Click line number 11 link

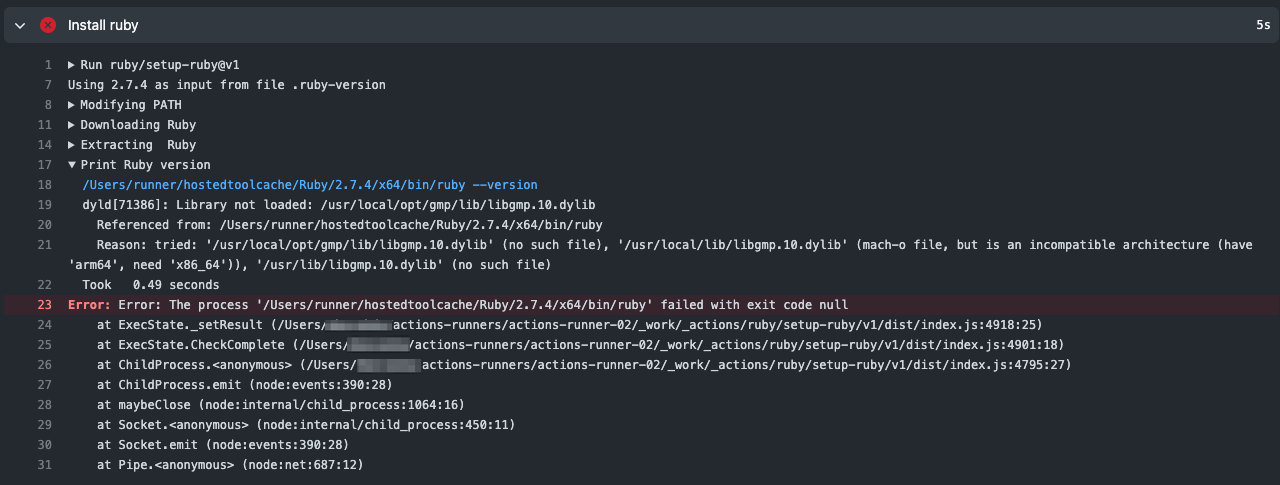pos(44,125)
